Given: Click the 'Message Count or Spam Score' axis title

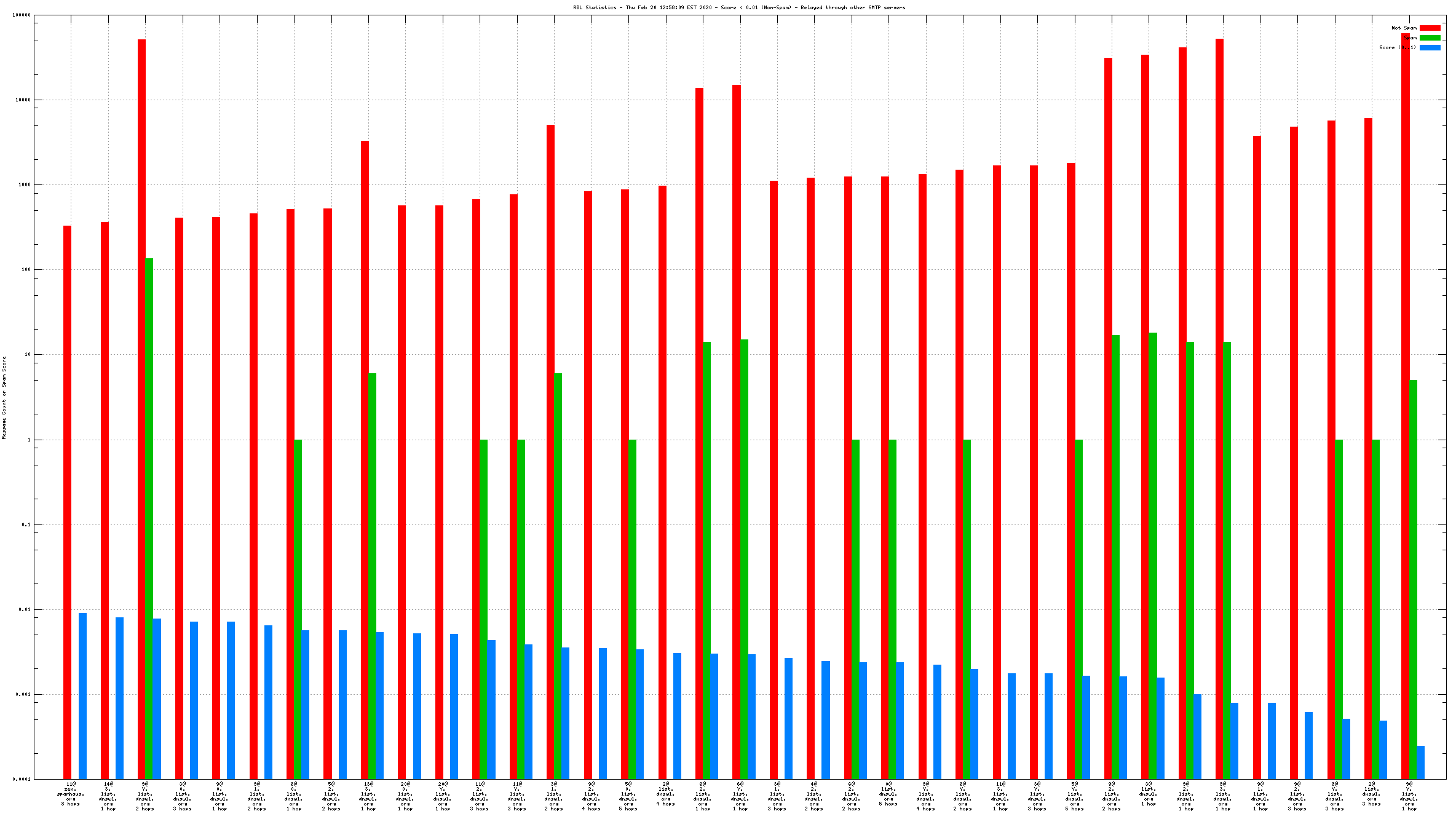Looking at the screenshot, I should click(x=4, y=397).
